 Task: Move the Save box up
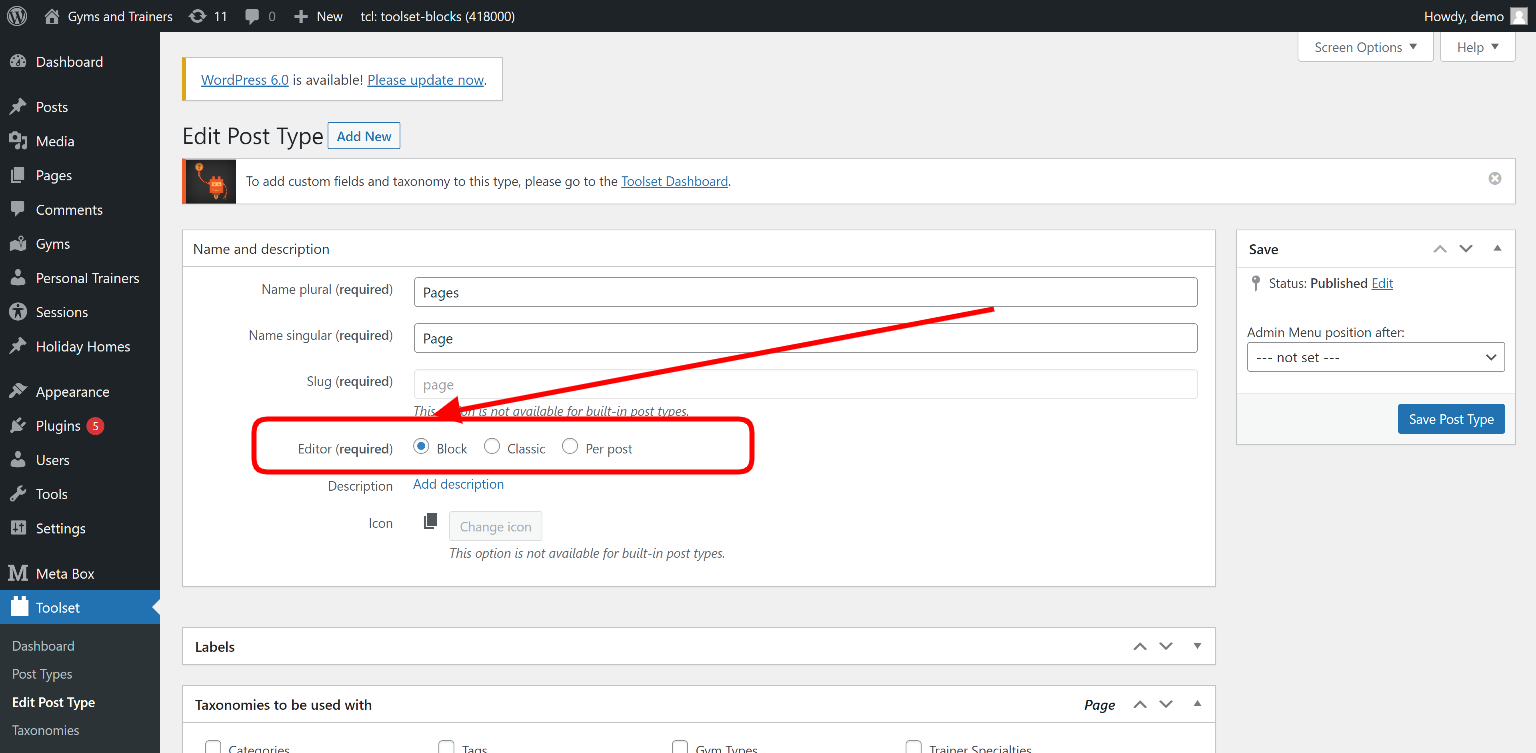pyautogui.click(x=1440, y=249)
